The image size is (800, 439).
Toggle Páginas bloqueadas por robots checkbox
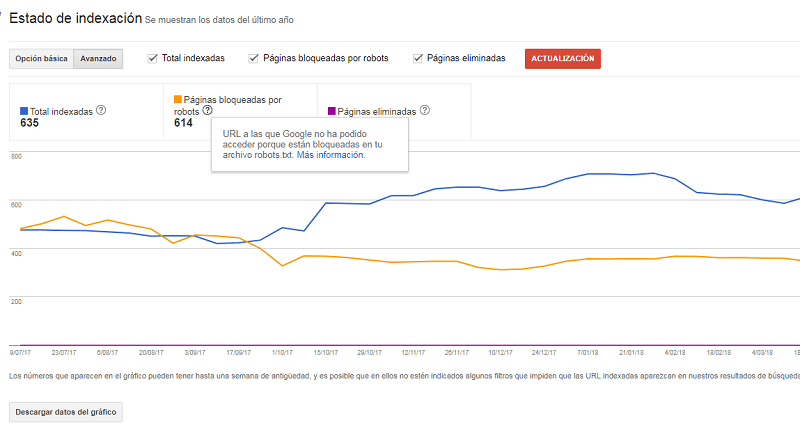[253, 59]
